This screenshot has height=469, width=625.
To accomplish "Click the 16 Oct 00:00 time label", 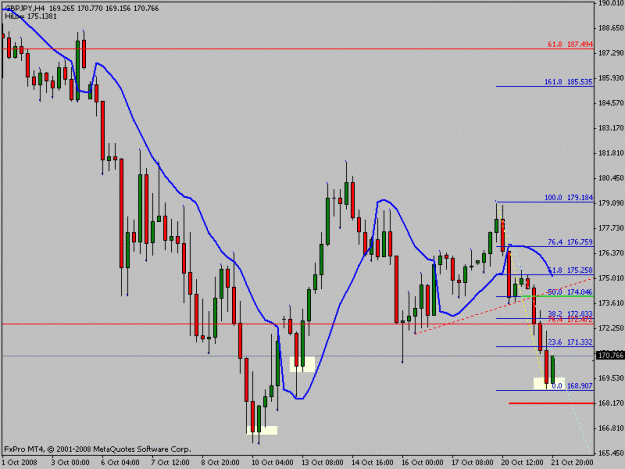I will (423, 463).
